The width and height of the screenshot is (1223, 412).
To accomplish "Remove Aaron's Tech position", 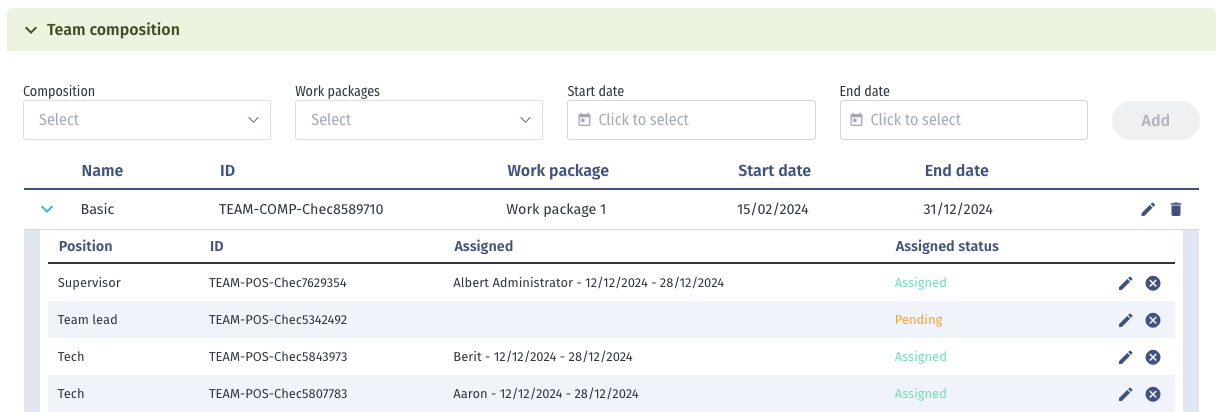I will click(x=1152, y=394).
